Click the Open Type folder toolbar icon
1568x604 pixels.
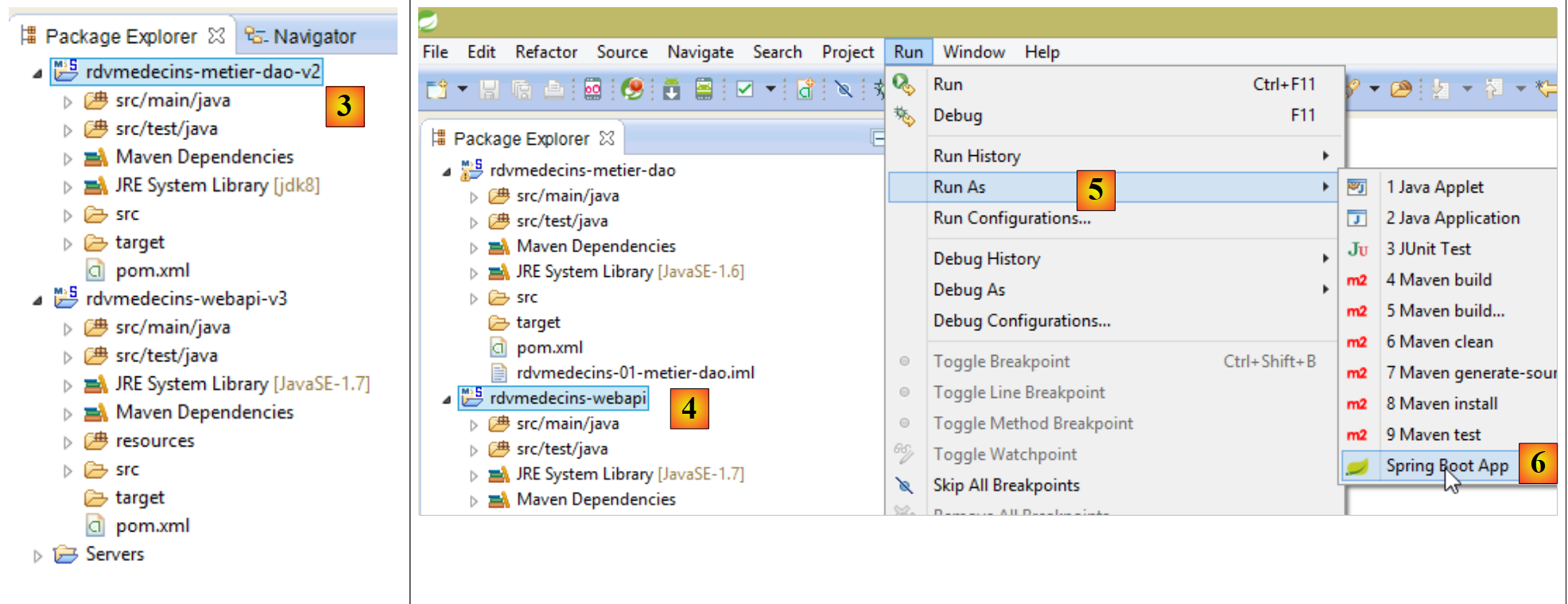click(x=1401, y=89)
